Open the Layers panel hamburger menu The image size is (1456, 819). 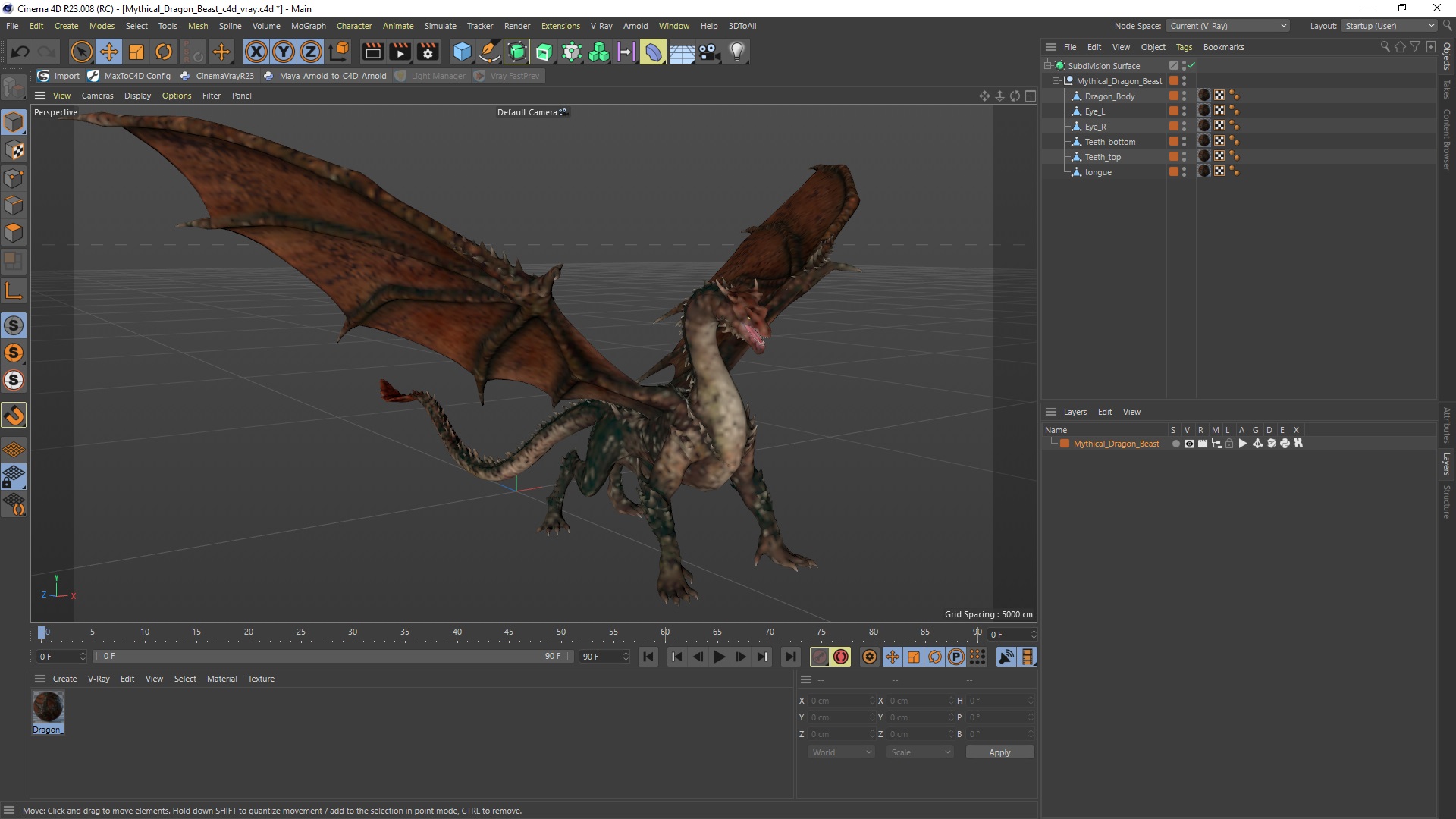(x=1051, y=412)
